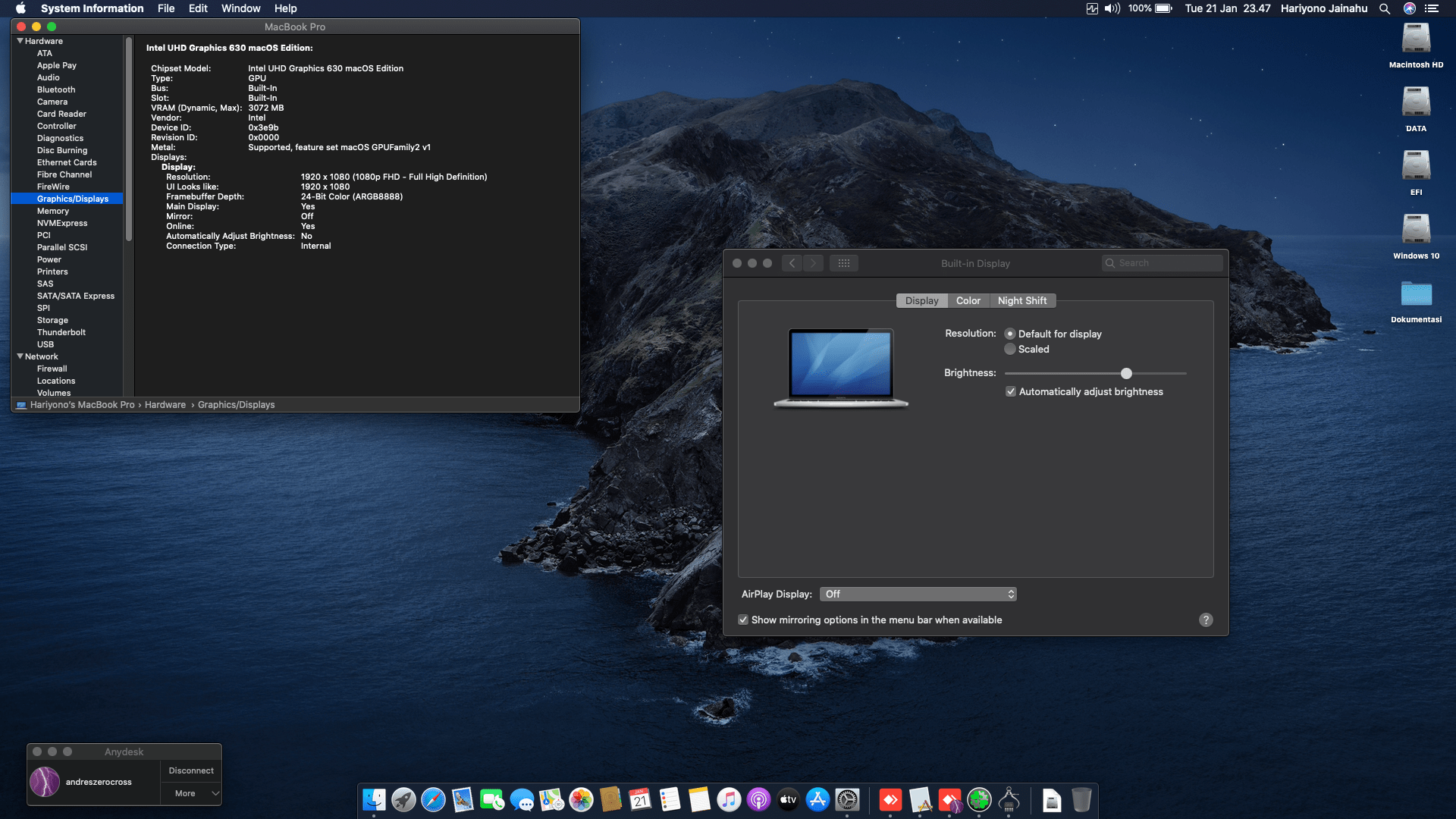The image size is (1456, 819).
Task: Open FaceTime in the dock
Action: pyautogui.click(x=492, y=799)
